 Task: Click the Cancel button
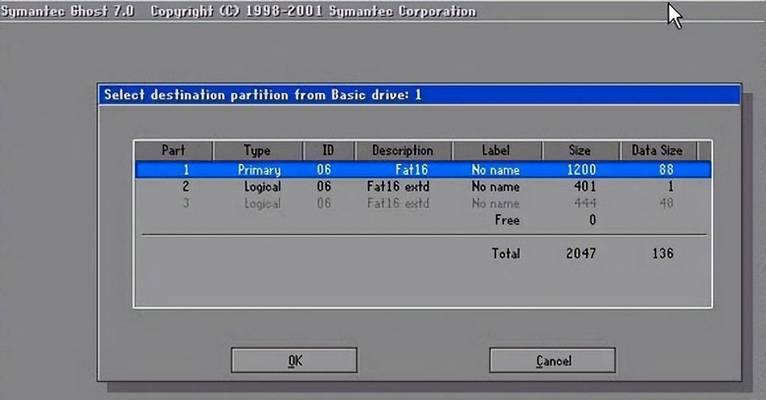tap(553, 360)
